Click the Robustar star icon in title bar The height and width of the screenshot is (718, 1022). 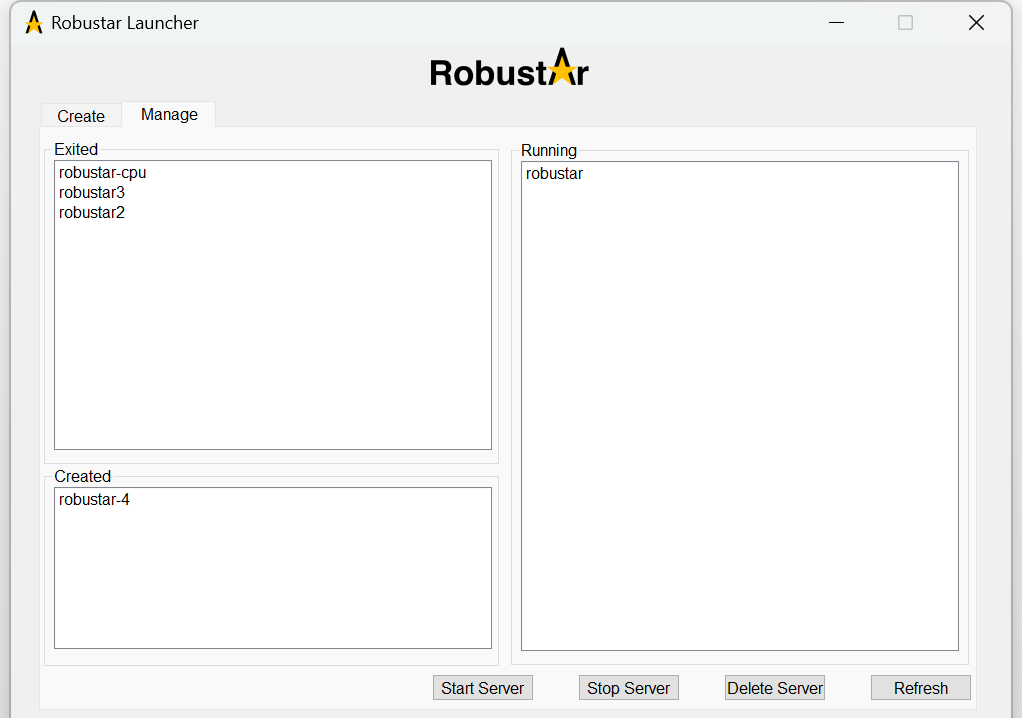[34, 22]
